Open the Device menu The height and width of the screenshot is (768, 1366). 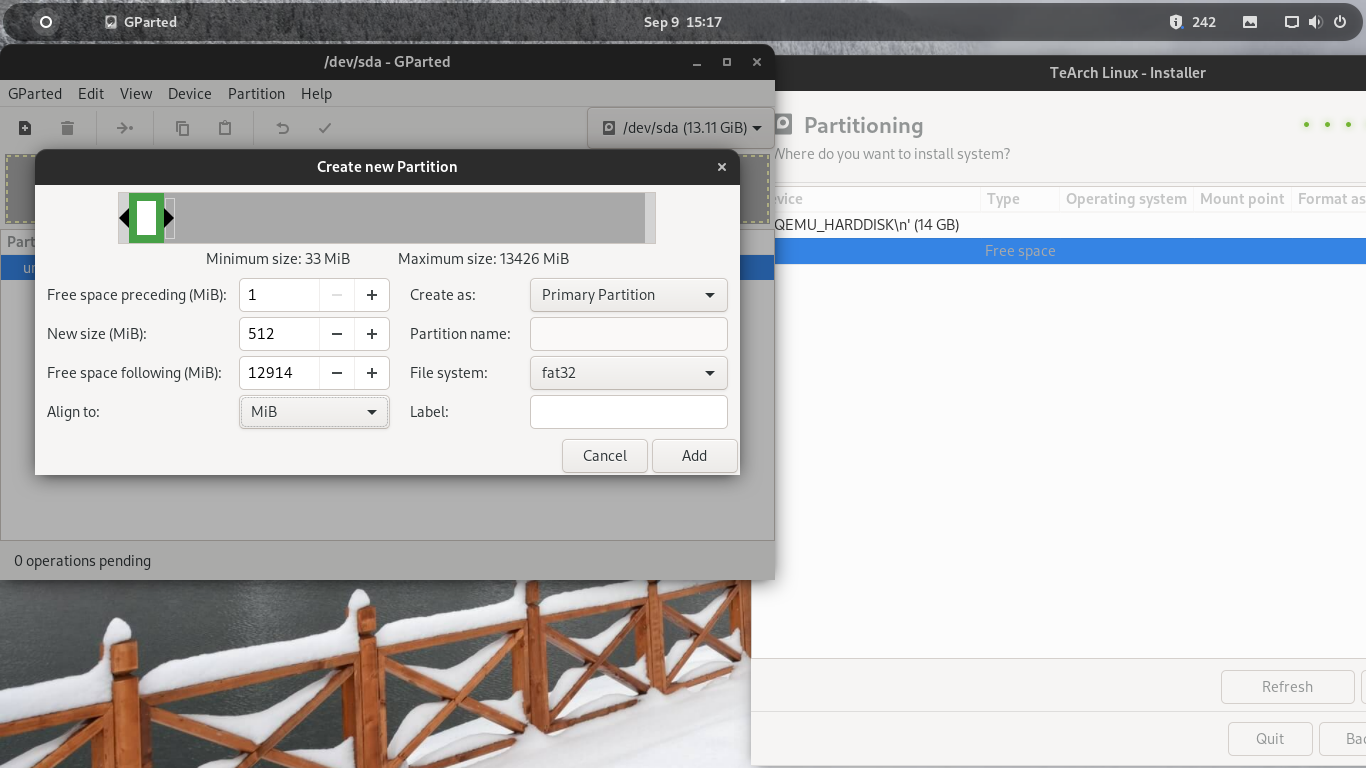[x=190, y=93]
